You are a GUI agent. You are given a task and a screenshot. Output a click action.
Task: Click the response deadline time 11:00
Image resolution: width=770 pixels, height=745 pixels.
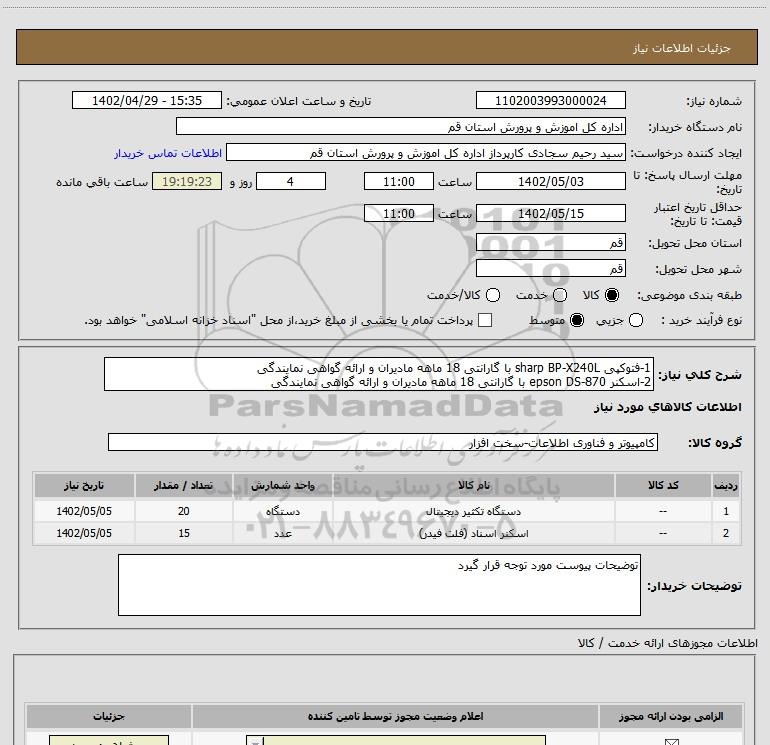(x=399, y=181)
